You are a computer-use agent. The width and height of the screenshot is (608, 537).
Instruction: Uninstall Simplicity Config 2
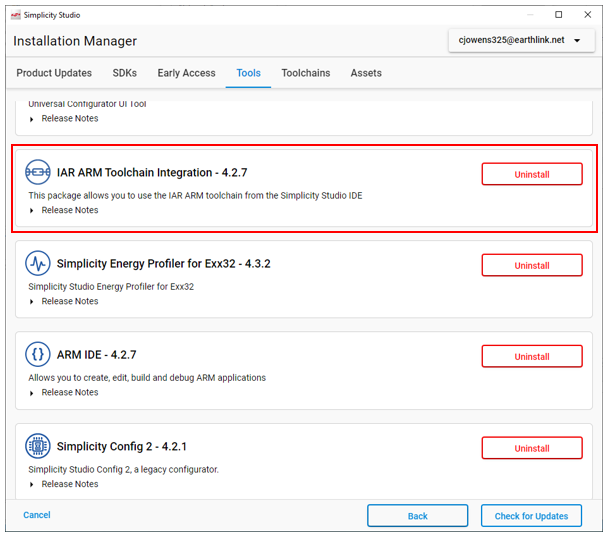[x=532, y=448]
